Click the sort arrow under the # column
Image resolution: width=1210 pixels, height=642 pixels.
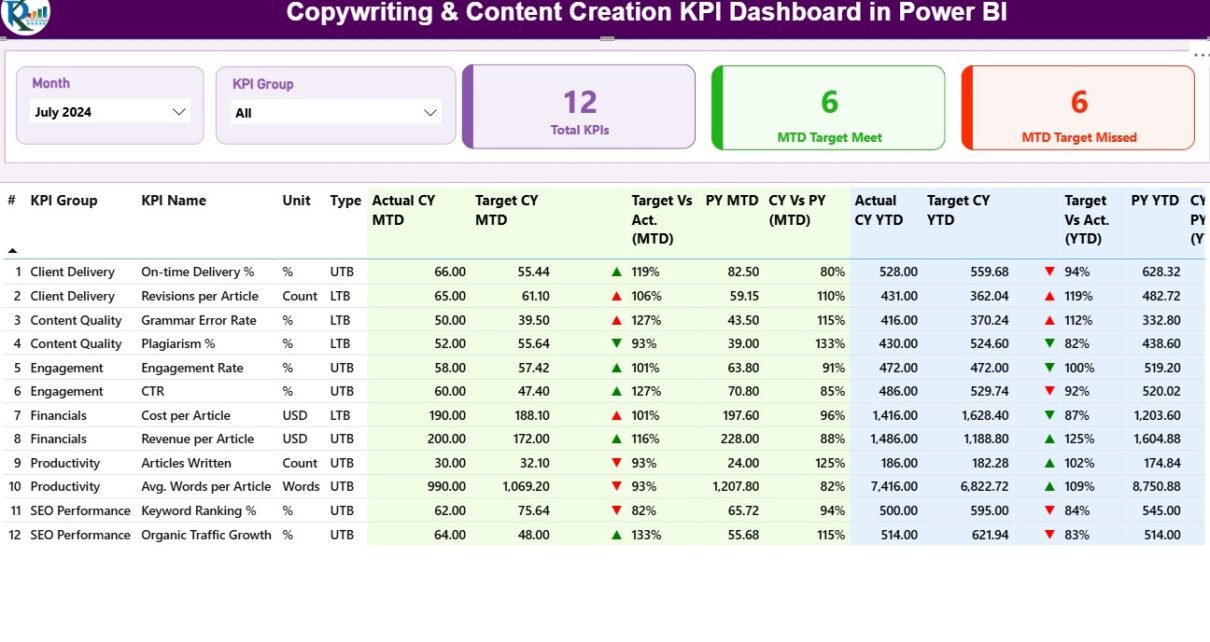[x=13, y=251]
